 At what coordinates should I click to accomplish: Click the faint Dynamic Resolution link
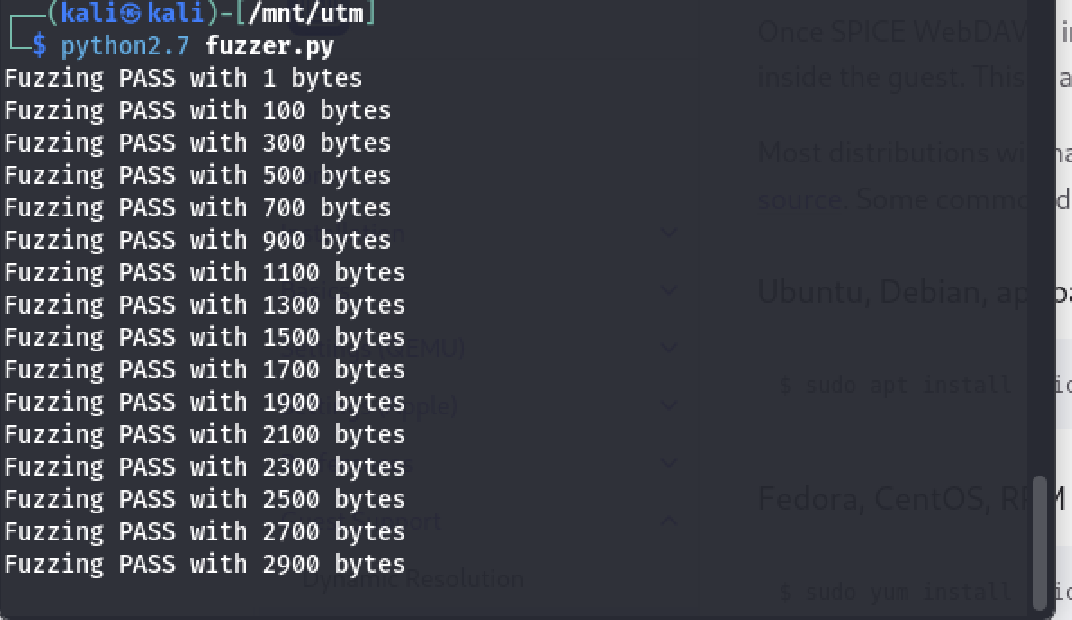pyautogui.click(x=413, y=580)
